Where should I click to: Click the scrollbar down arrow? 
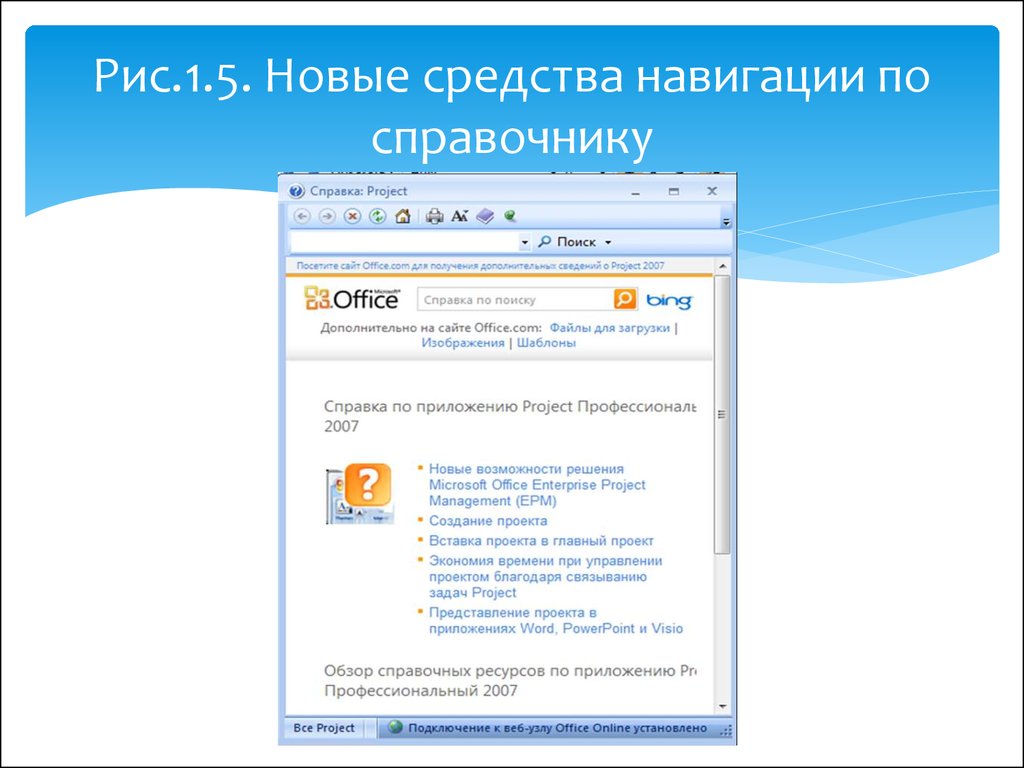[x=722, y=707]
